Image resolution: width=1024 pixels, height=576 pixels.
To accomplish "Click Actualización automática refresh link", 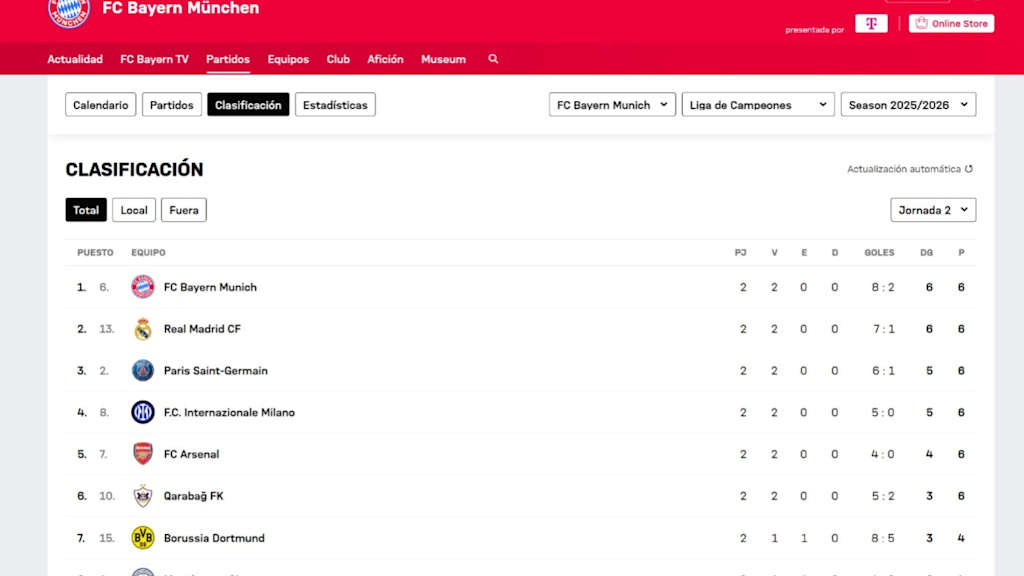I will pyautogui.click(x=910, y=169).
